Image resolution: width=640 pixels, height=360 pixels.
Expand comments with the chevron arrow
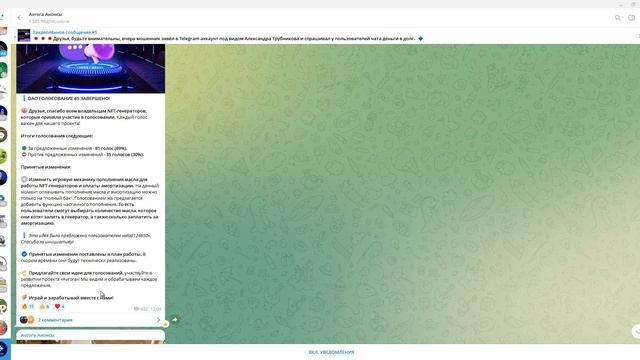[x=158, y=320]
